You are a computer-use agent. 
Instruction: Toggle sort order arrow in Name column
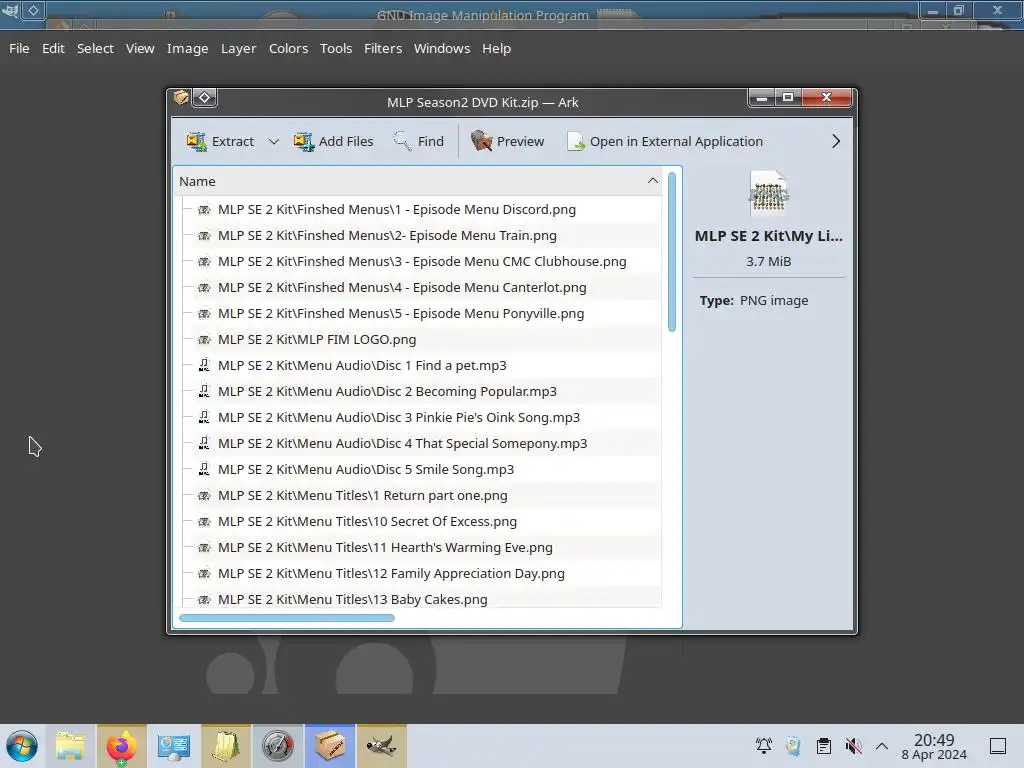652,180
